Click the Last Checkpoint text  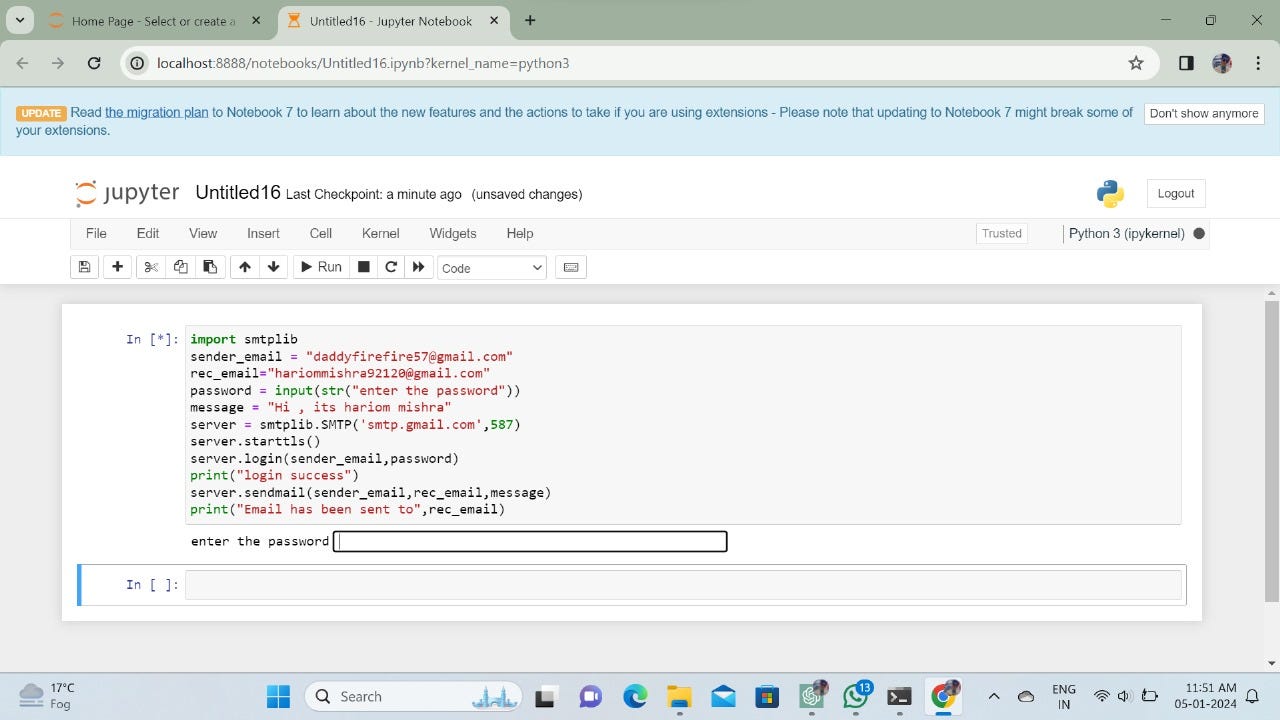tap(374, 194)
